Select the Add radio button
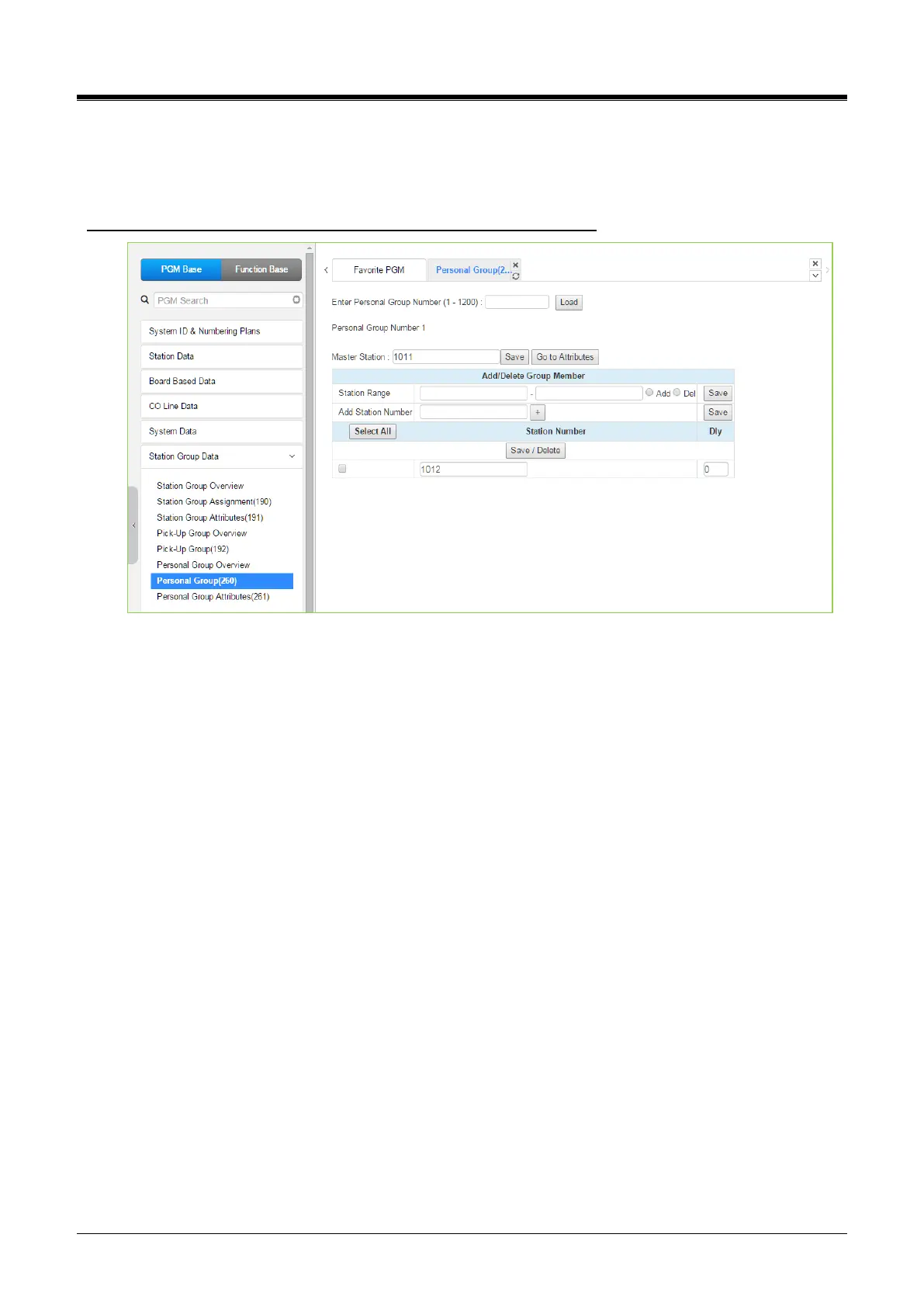Image resolution: width=924 pixels, height=1307 pixels. pyautogui.click(x=649, y=393)
